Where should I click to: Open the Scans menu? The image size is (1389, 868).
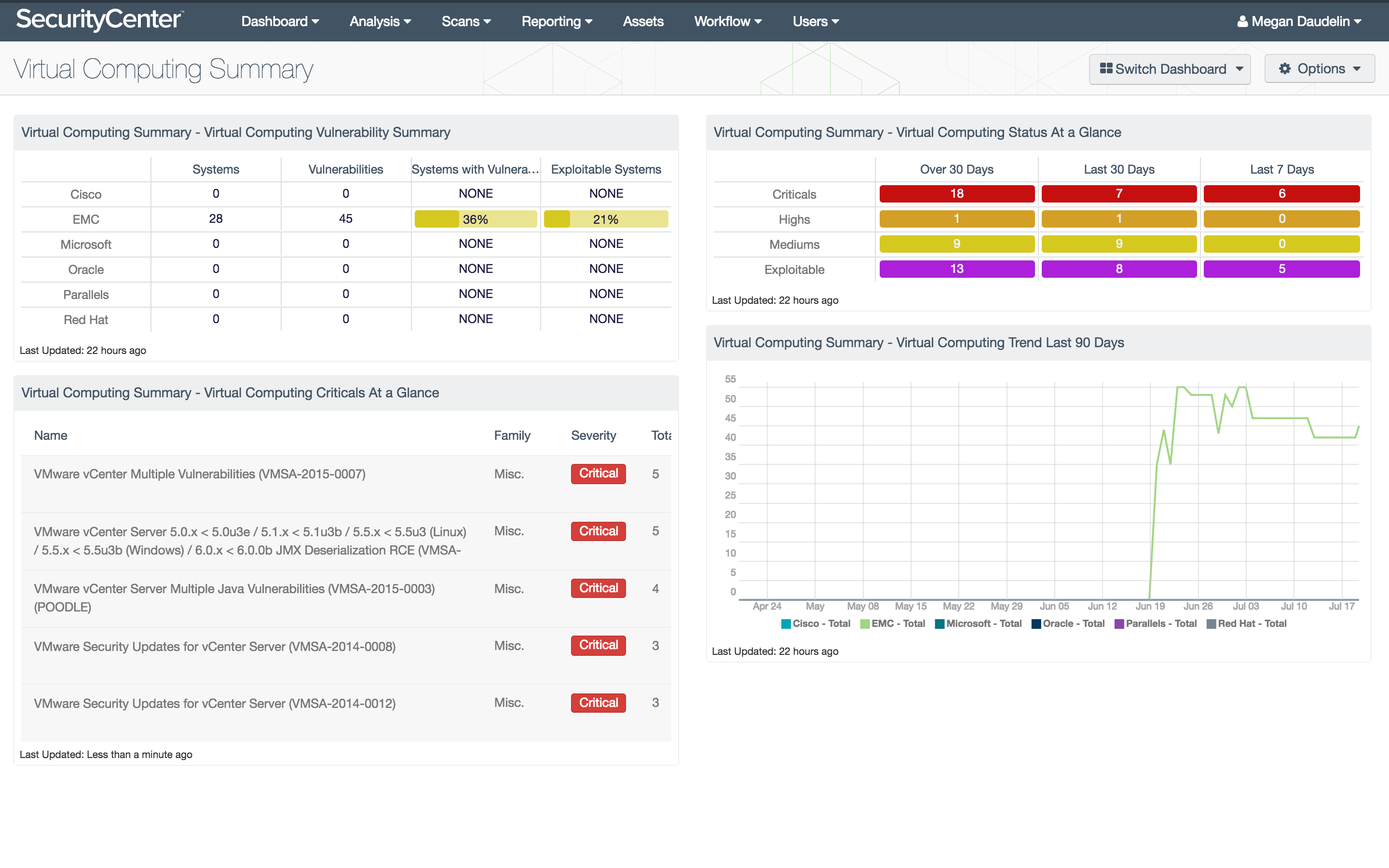click(x=466, y=21)
